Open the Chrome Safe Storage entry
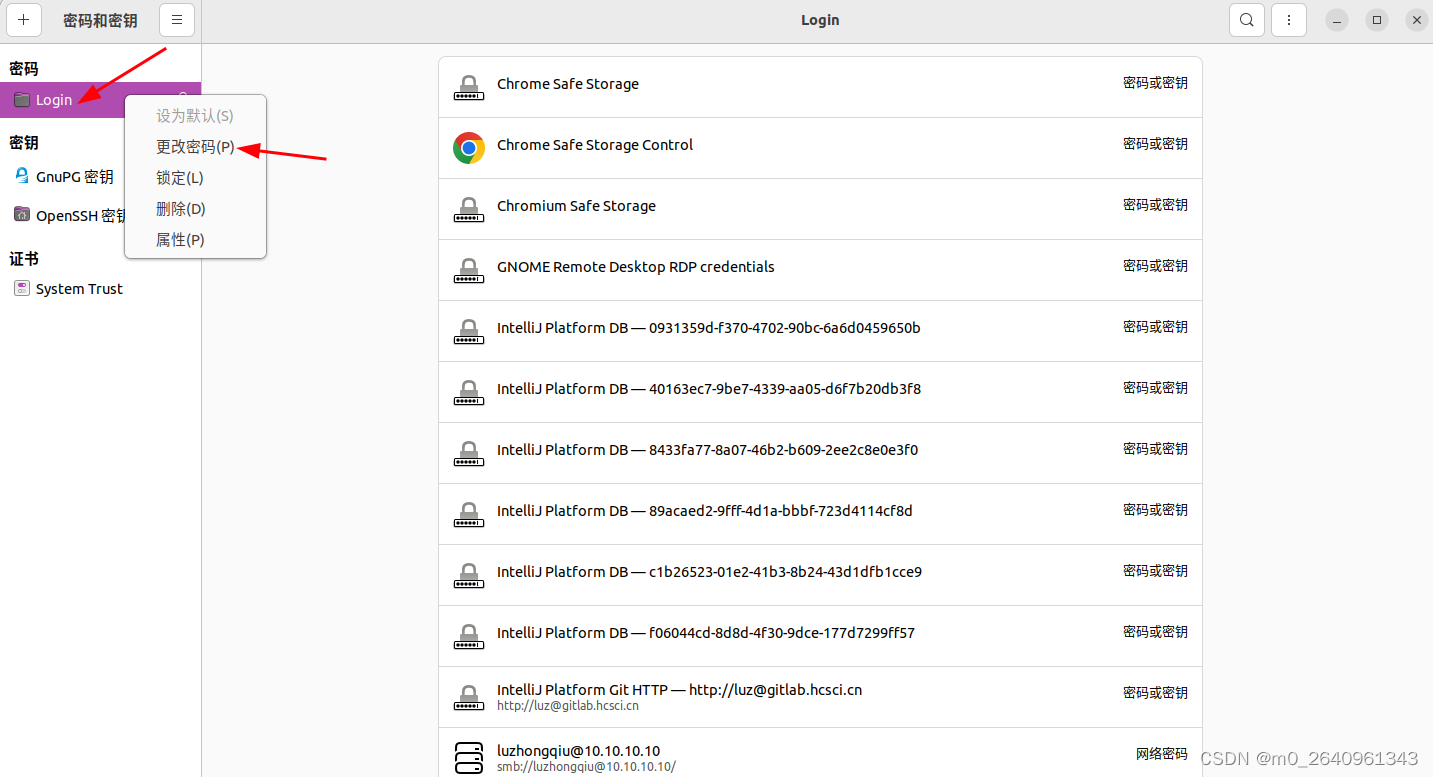The height and width of the screenshot is (777, 1433). pyautogui.click(x=820, y=87)
